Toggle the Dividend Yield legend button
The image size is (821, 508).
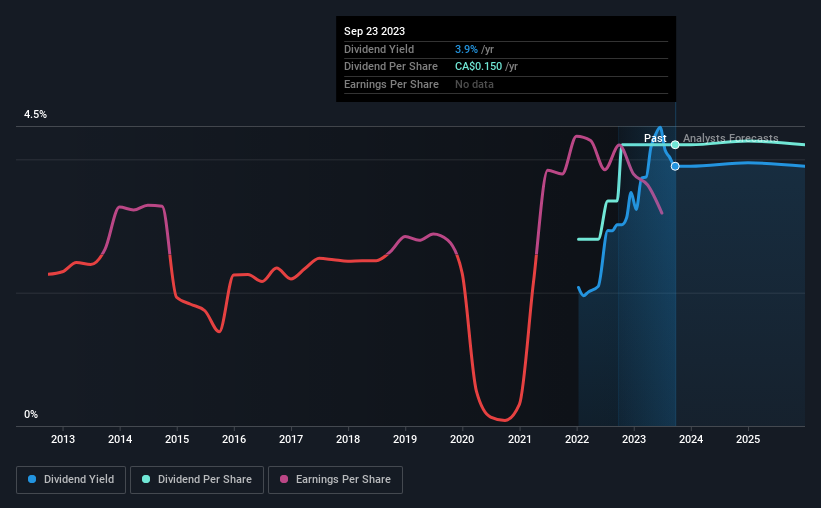(x=71, y=479)
